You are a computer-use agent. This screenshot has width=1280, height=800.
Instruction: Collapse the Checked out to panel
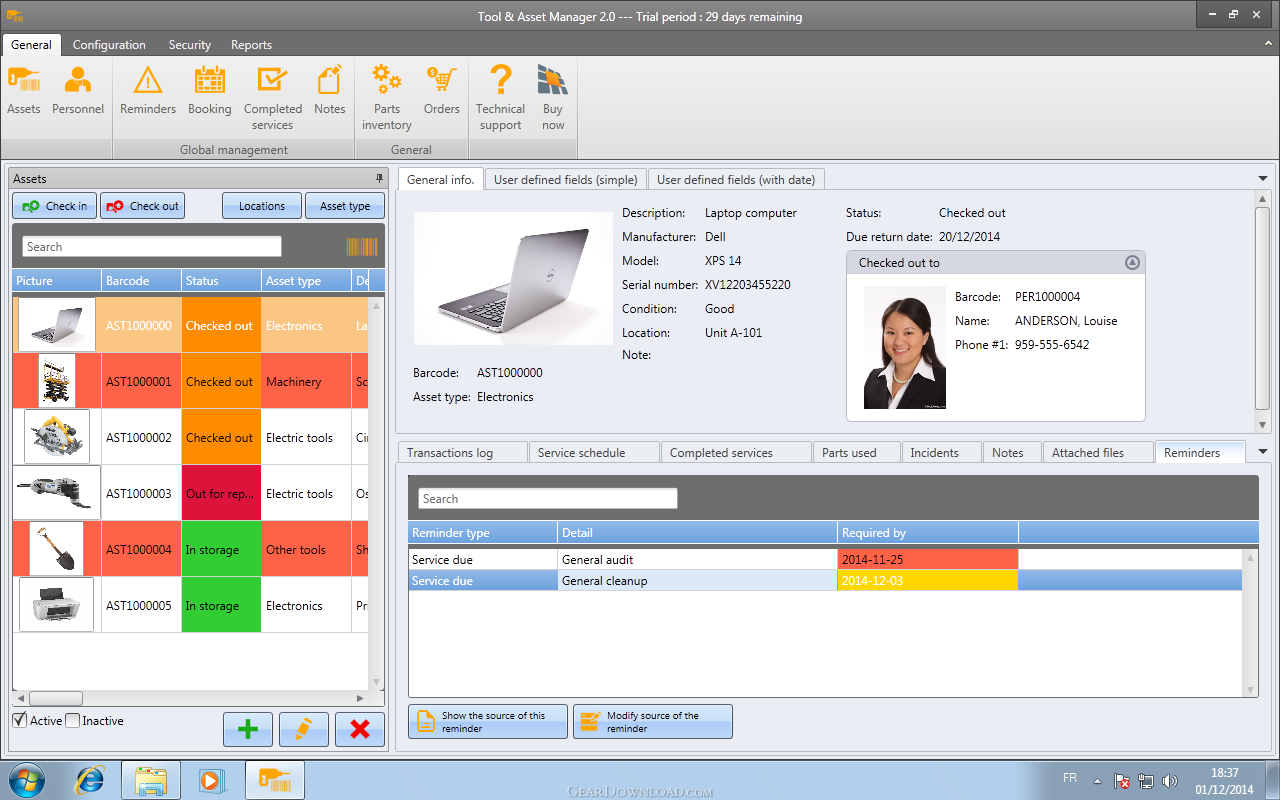point(1132,262)
